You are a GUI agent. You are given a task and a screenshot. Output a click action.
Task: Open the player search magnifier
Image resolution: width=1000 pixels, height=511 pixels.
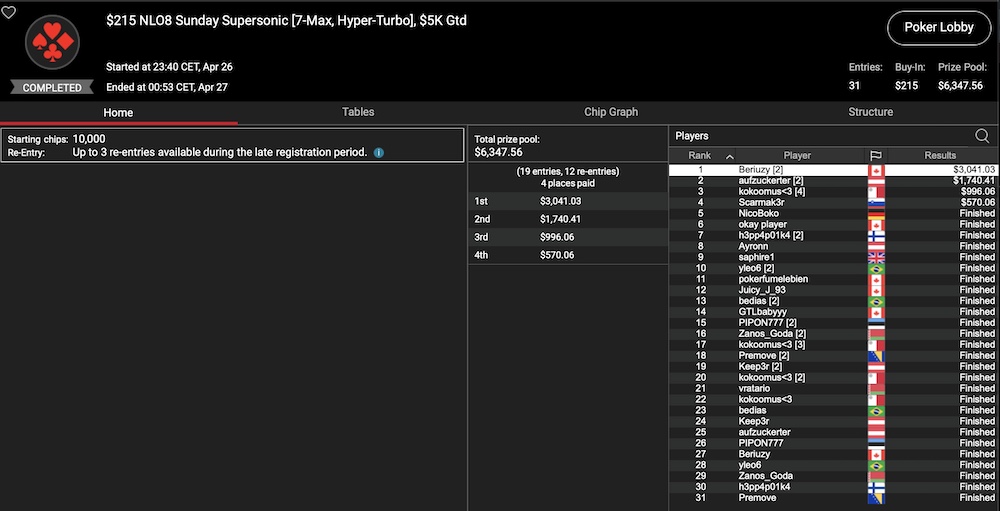[982, 136]
